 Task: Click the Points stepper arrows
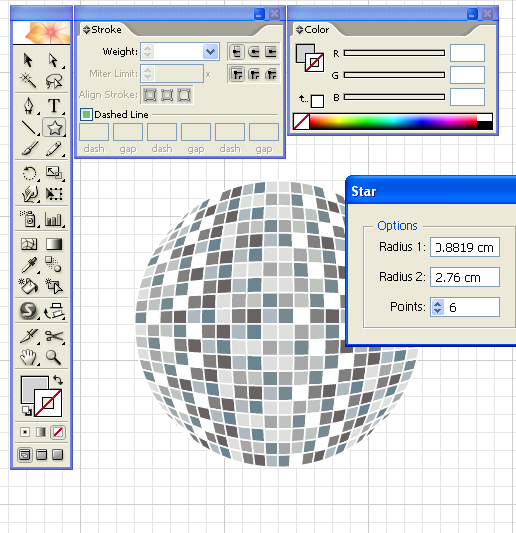coord(437,307)
